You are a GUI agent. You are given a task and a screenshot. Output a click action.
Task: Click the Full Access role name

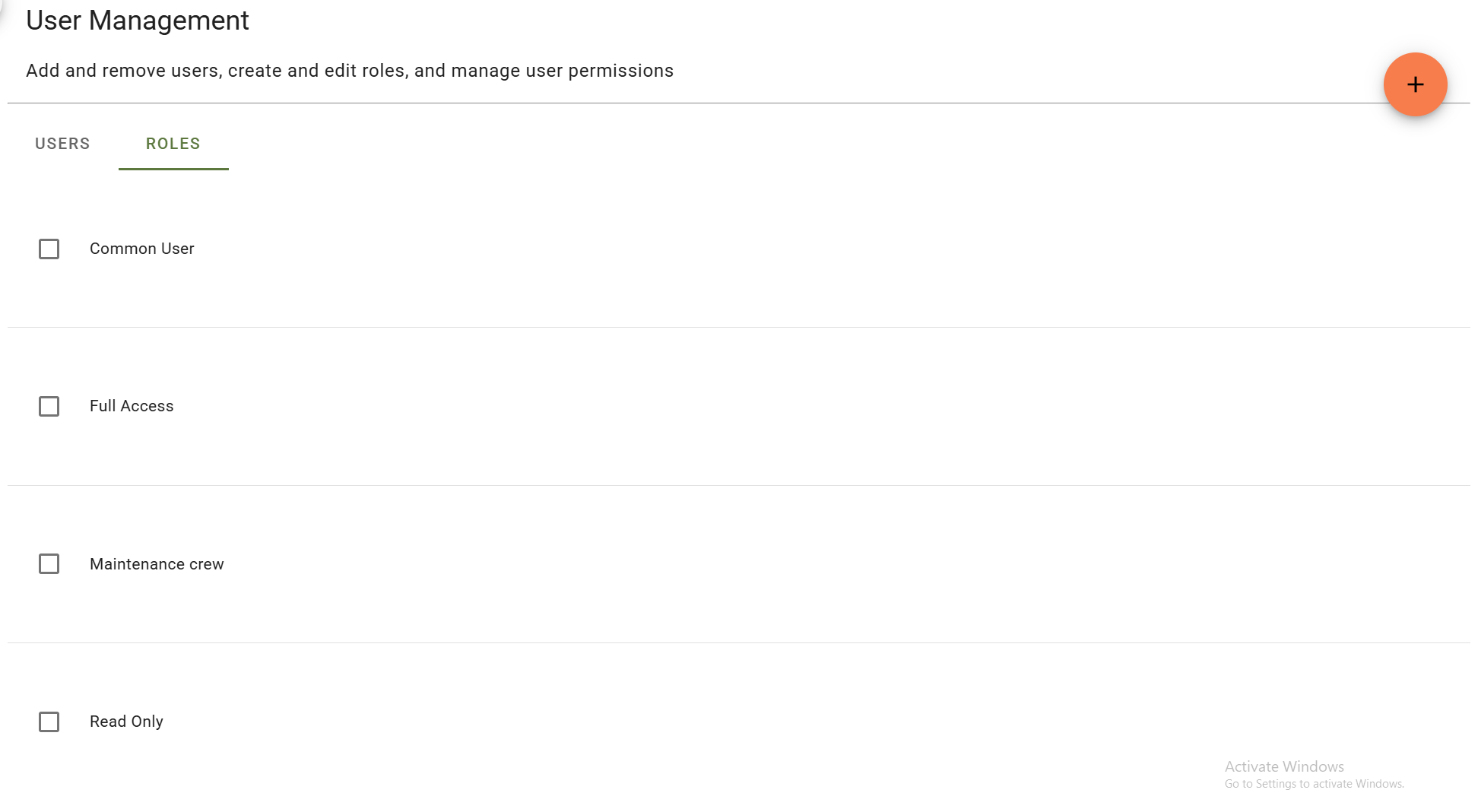(x=132, y=406)
